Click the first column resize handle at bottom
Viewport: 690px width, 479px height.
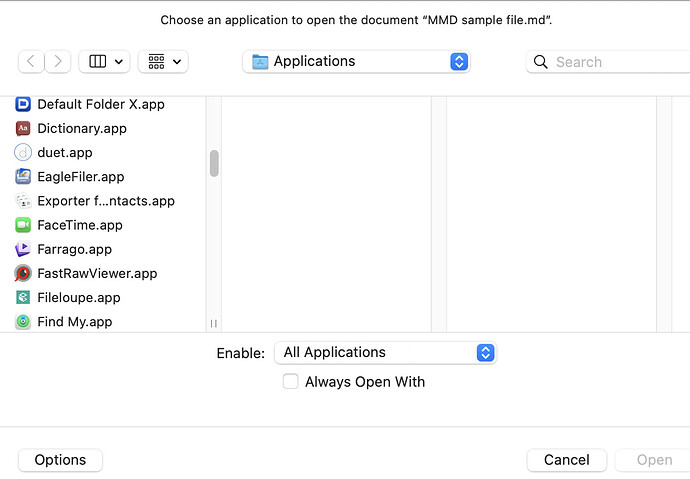pos(214,324)
